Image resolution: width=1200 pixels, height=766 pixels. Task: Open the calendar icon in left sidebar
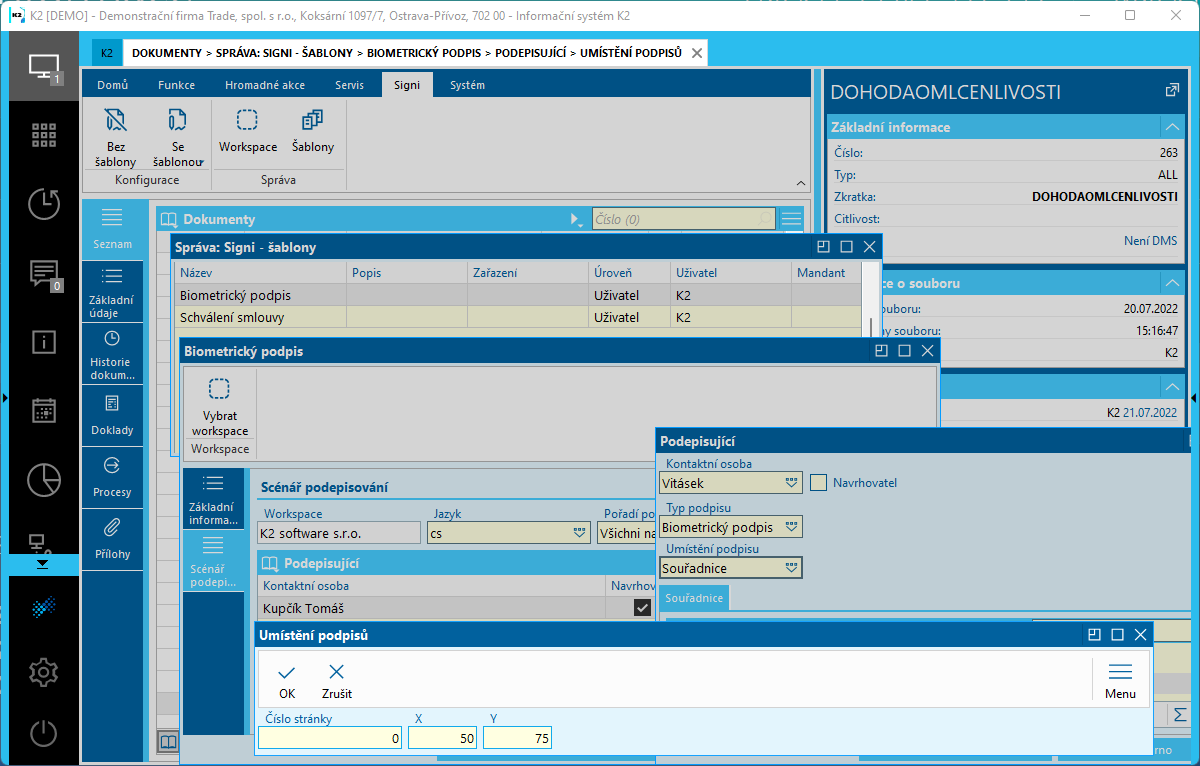[43, 411]
